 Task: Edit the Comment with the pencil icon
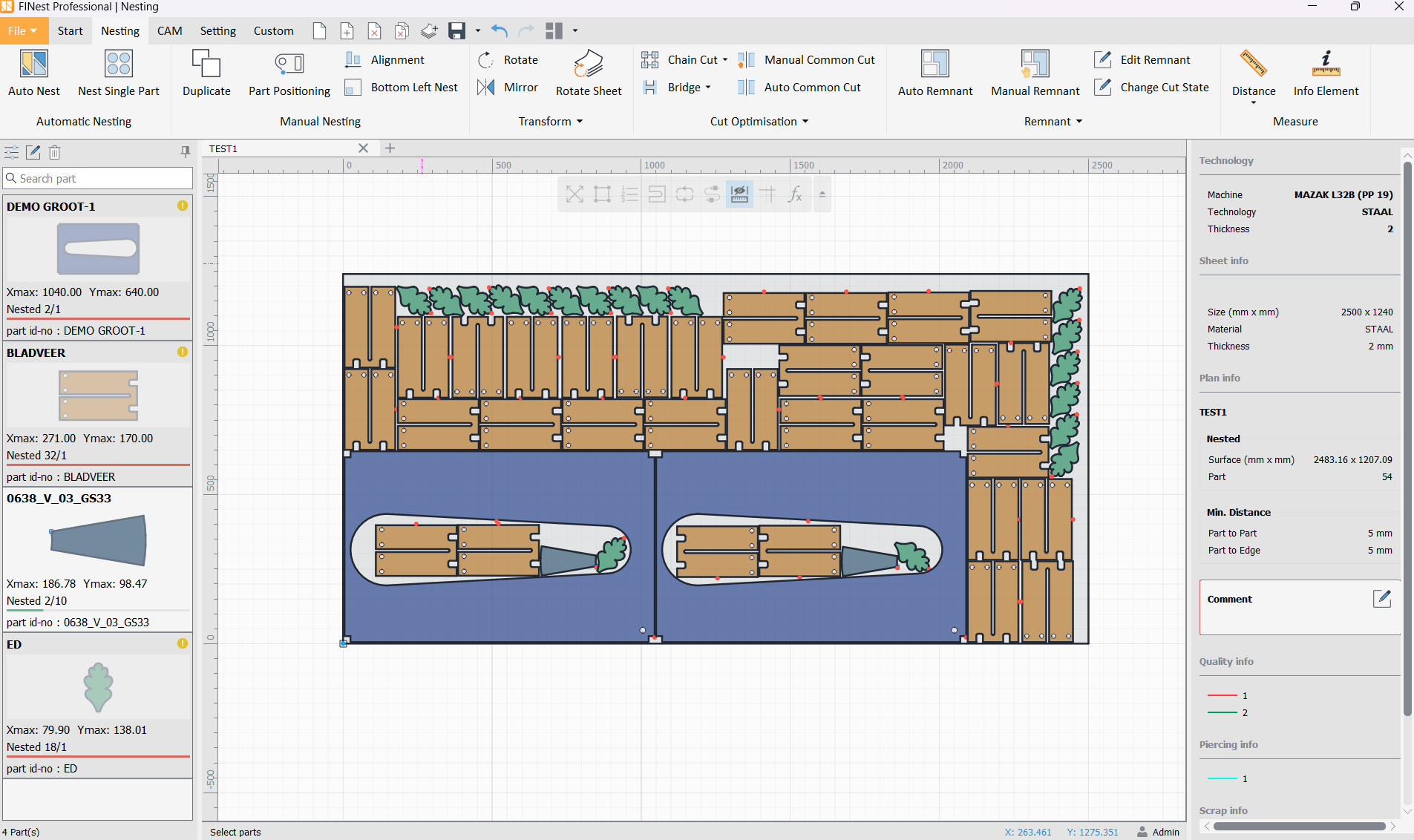pyautogui.click(x=1381, y=599)
